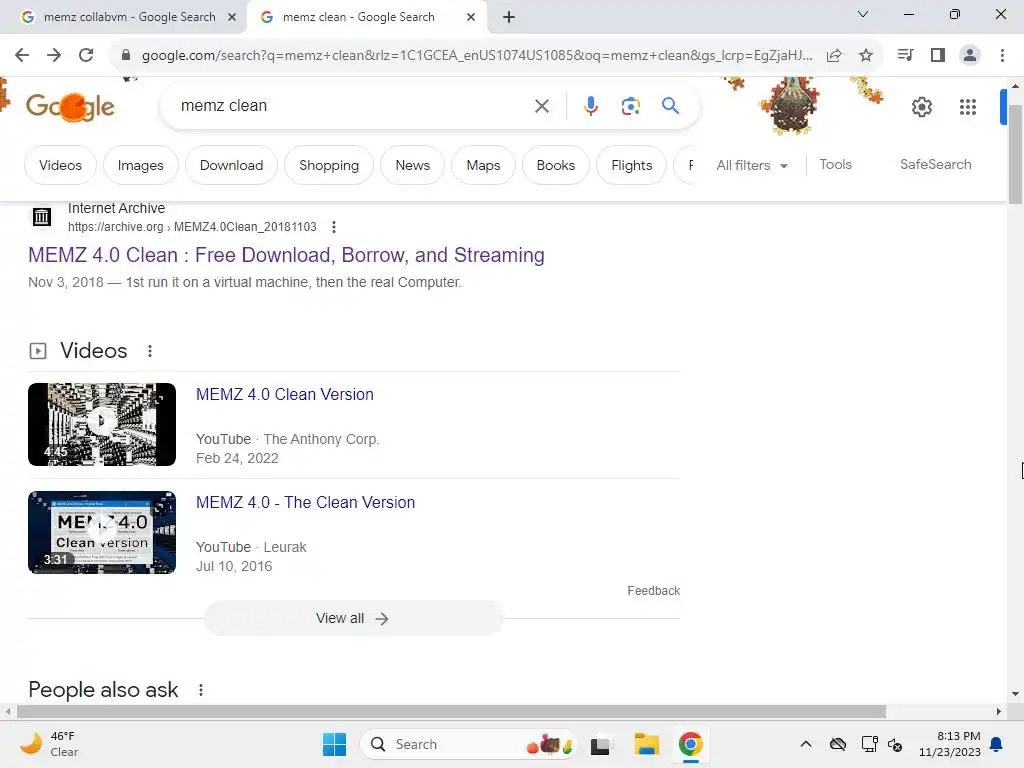The height and width of the screenshot is (768, 1024).
Task: Click the horizontal scrollbar at bottom
Action: coord(451,711)
